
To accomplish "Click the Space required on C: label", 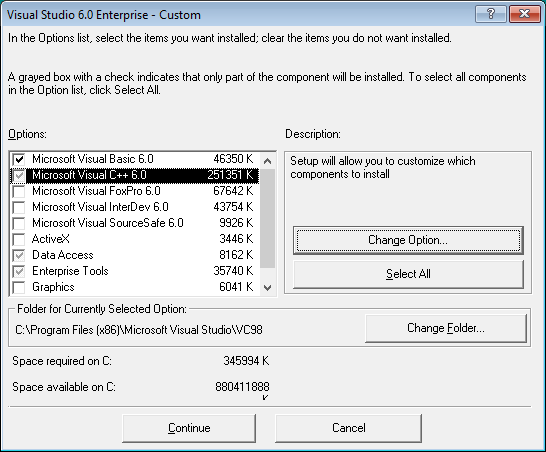I will 62,361.
